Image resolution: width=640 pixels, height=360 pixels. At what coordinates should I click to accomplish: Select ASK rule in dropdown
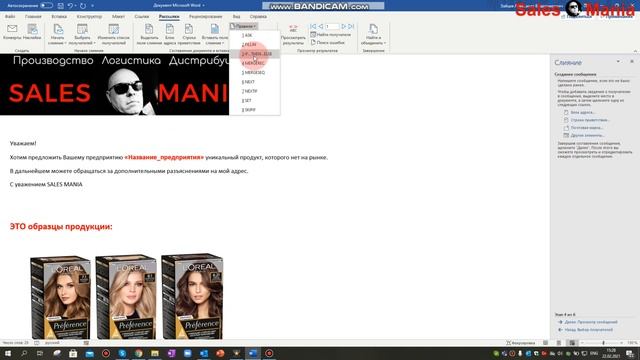click(x=255, y=36)
